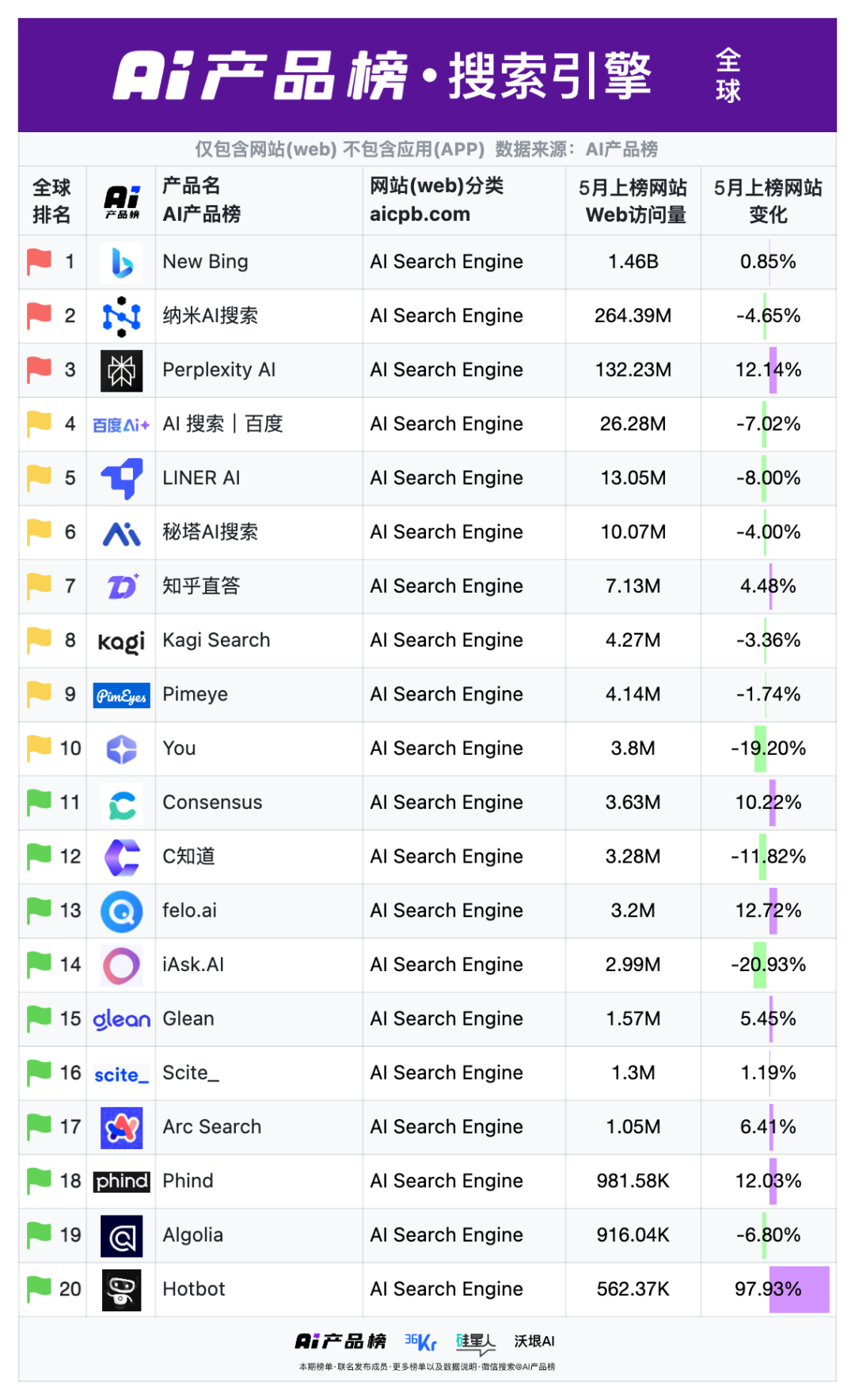This screenshot has height=1400, width=855.
Task: Click the New Bing logo icon
Action: click(122, 263)
